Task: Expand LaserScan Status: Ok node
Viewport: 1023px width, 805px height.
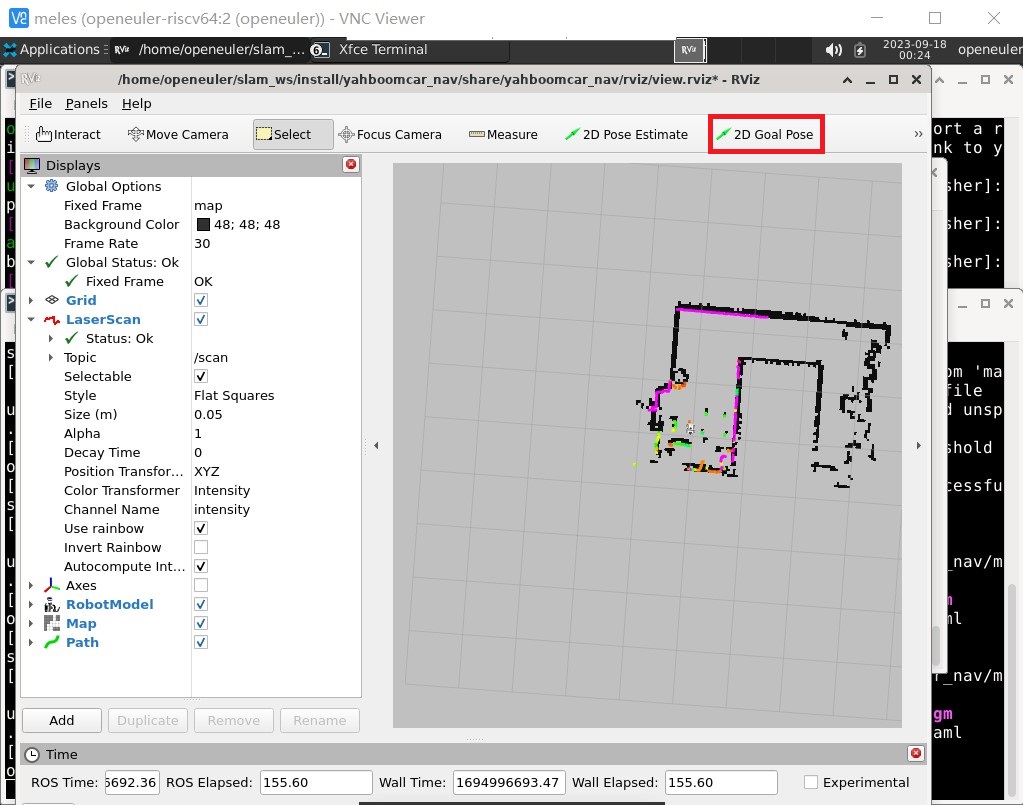Action: pyautogui.click(x=51, y=339)
